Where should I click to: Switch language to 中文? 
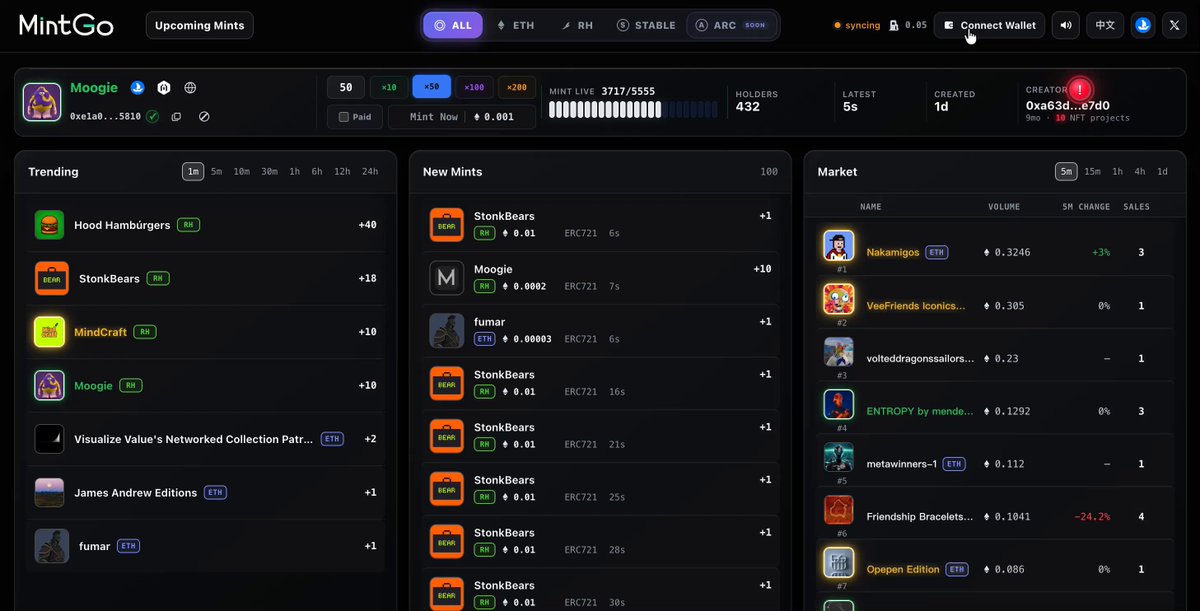tap(1104, 25)
